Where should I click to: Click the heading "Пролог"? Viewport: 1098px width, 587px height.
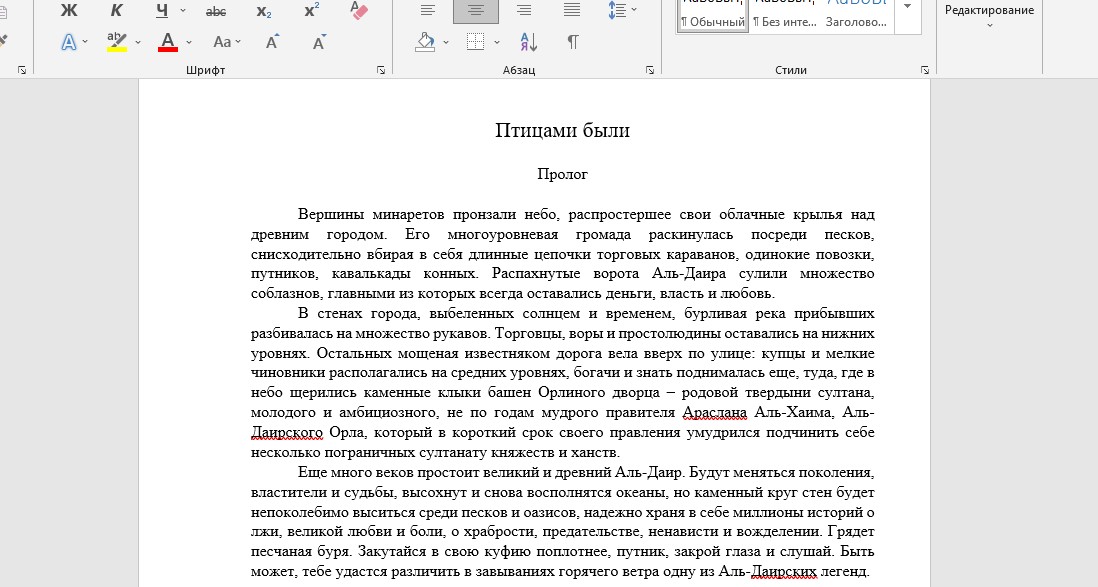coord(562,174)
